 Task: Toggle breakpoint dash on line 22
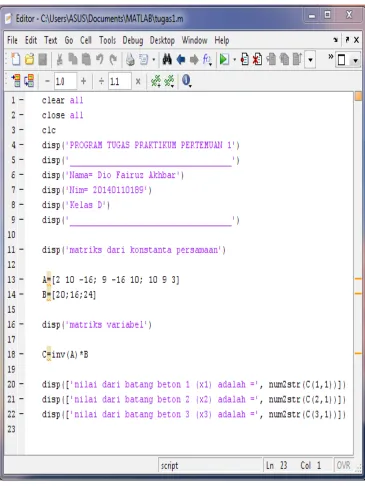tap(21, 414)
